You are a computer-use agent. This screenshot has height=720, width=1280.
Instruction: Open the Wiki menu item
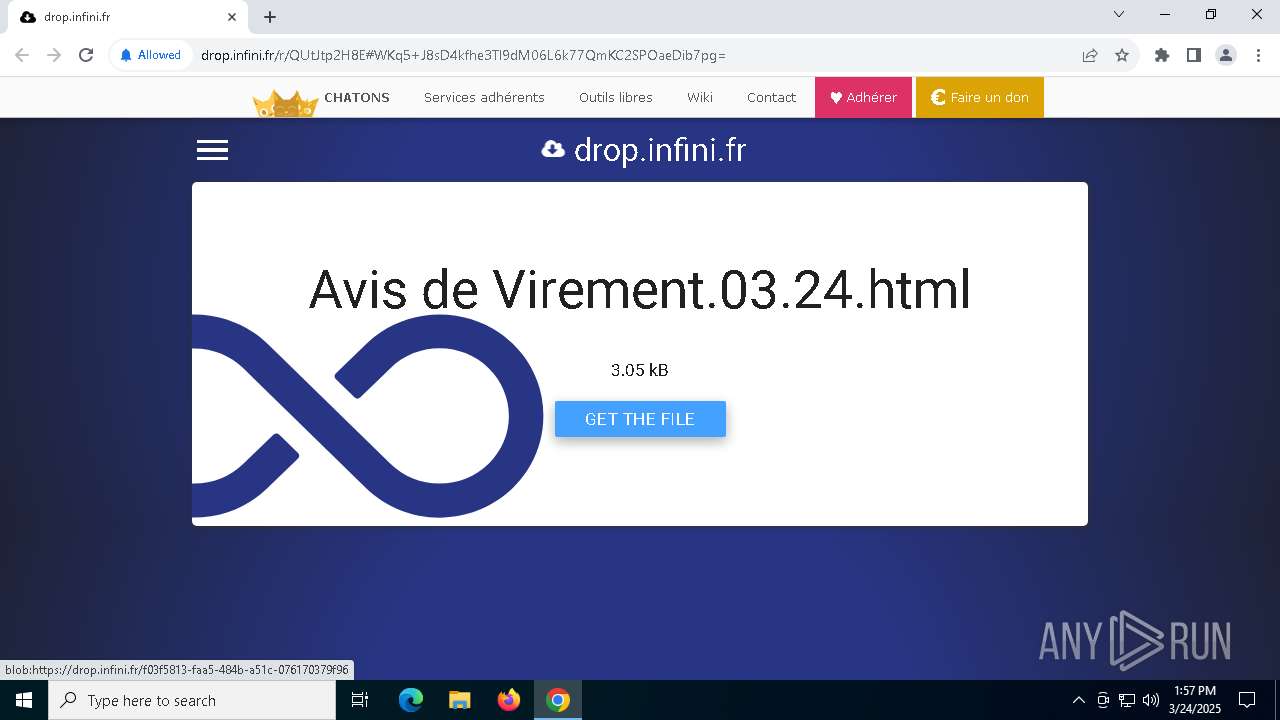700,97
